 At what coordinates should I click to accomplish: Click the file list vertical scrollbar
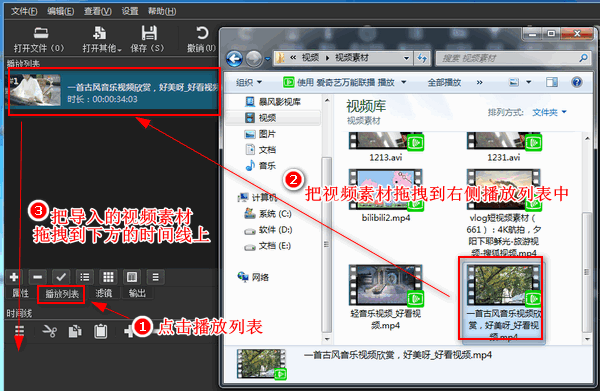(x=587, y=272)
